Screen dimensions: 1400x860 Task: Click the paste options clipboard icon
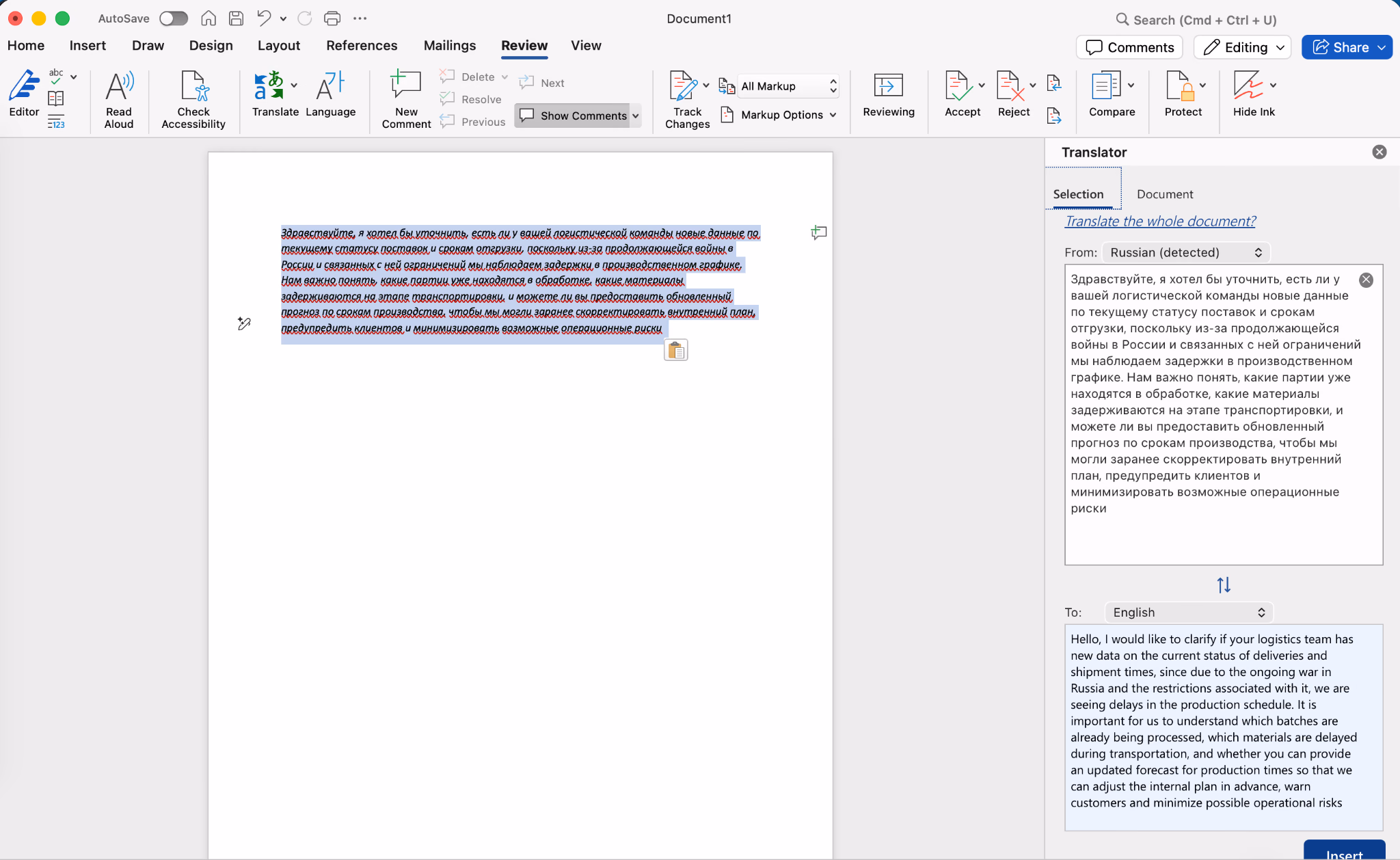[x=676, y=350]
